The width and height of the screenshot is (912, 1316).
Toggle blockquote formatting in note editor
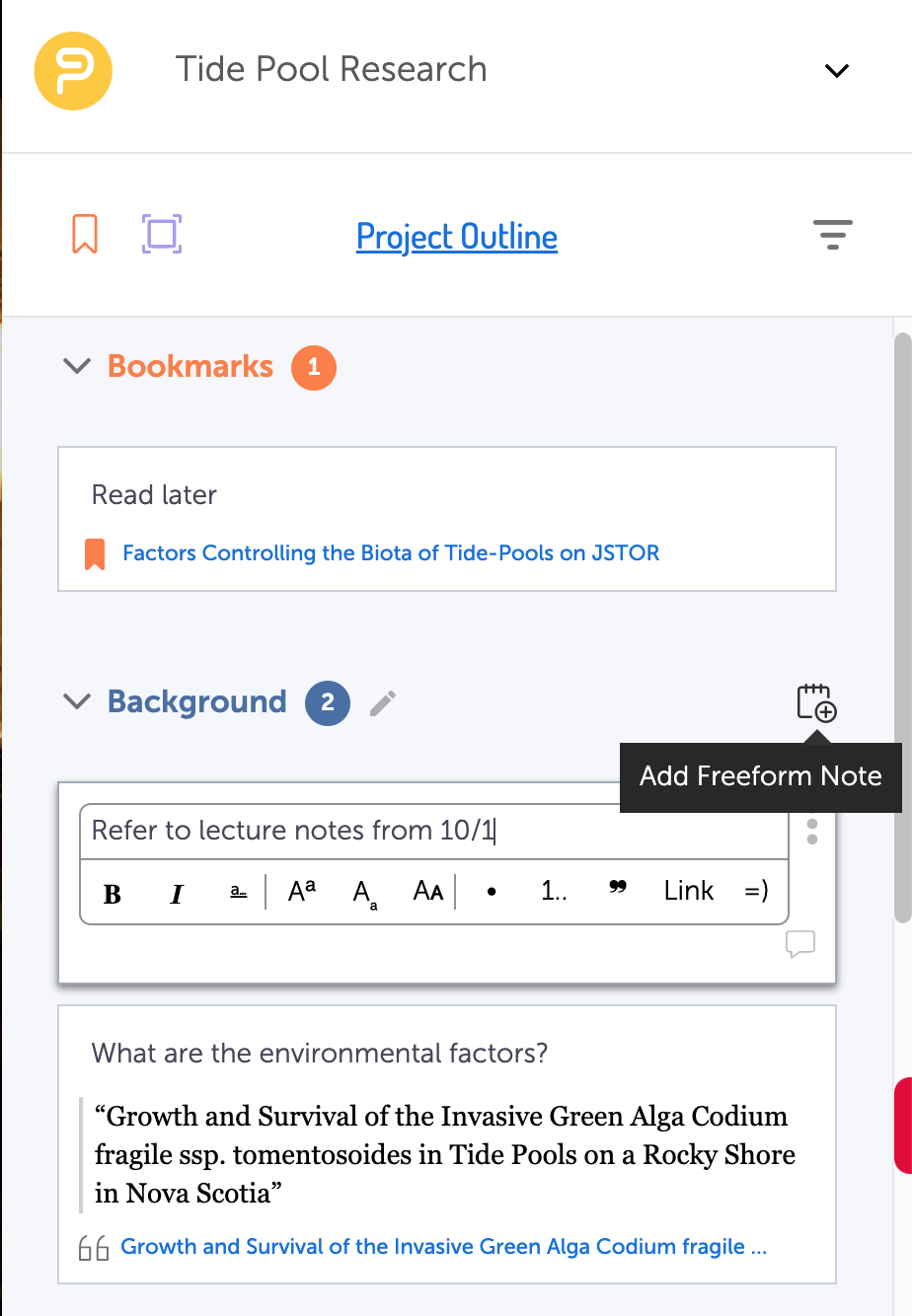(x=618, y=888)
